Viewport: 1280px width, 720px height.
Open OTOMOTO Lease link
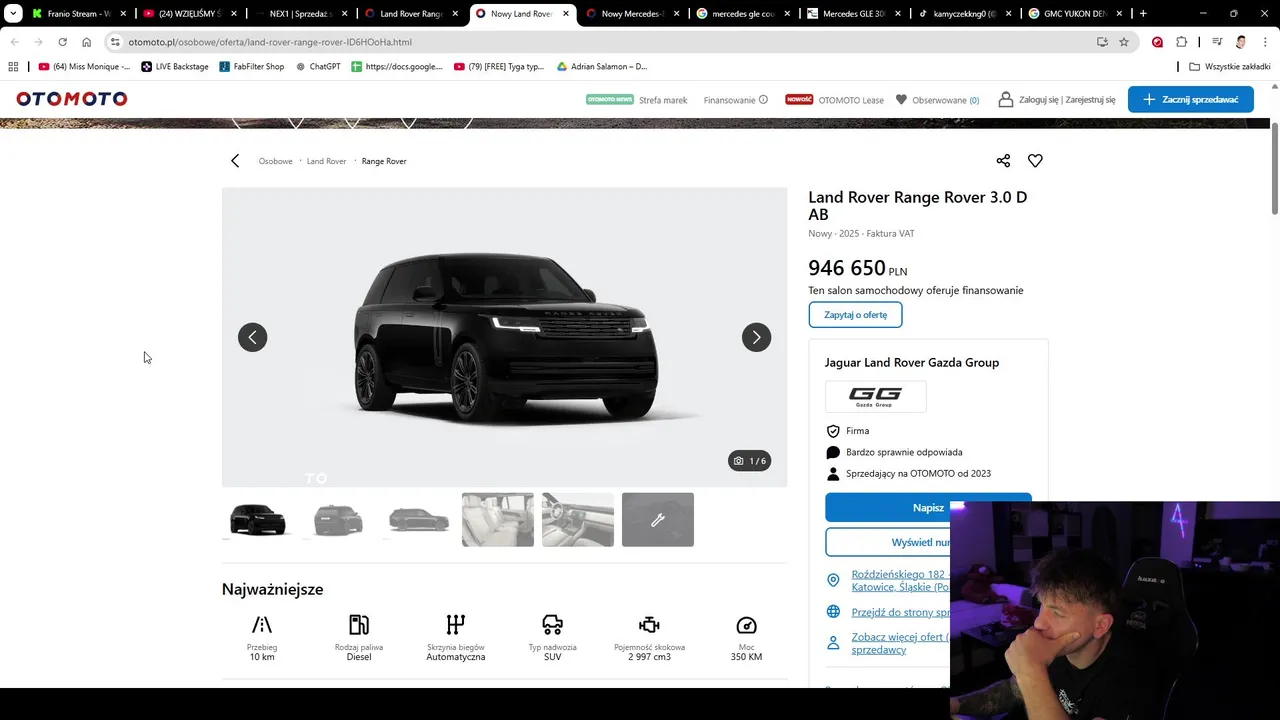[x=851, y=100]
